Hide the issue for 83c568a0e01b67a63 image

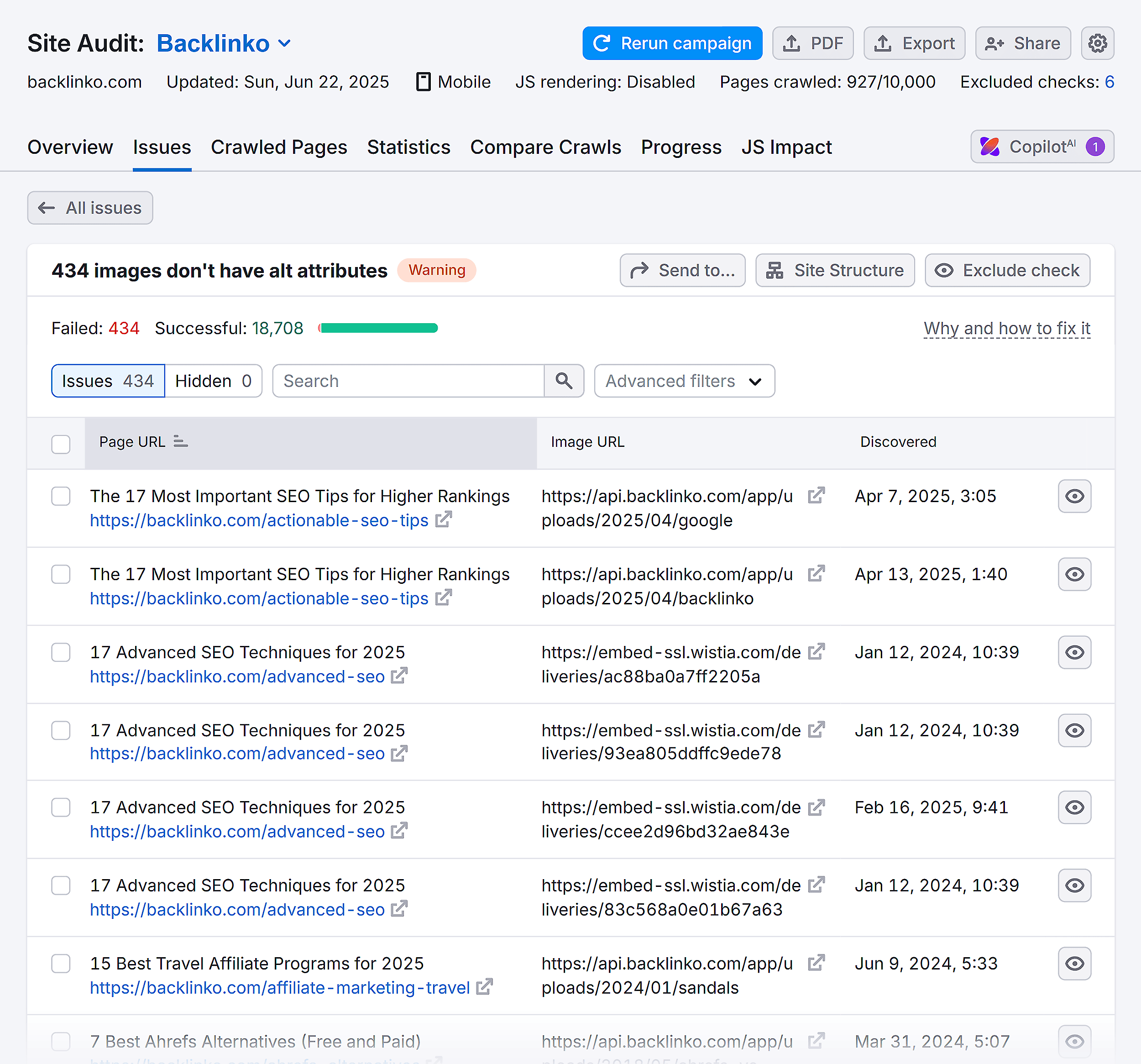click(x=1074, y=886)
